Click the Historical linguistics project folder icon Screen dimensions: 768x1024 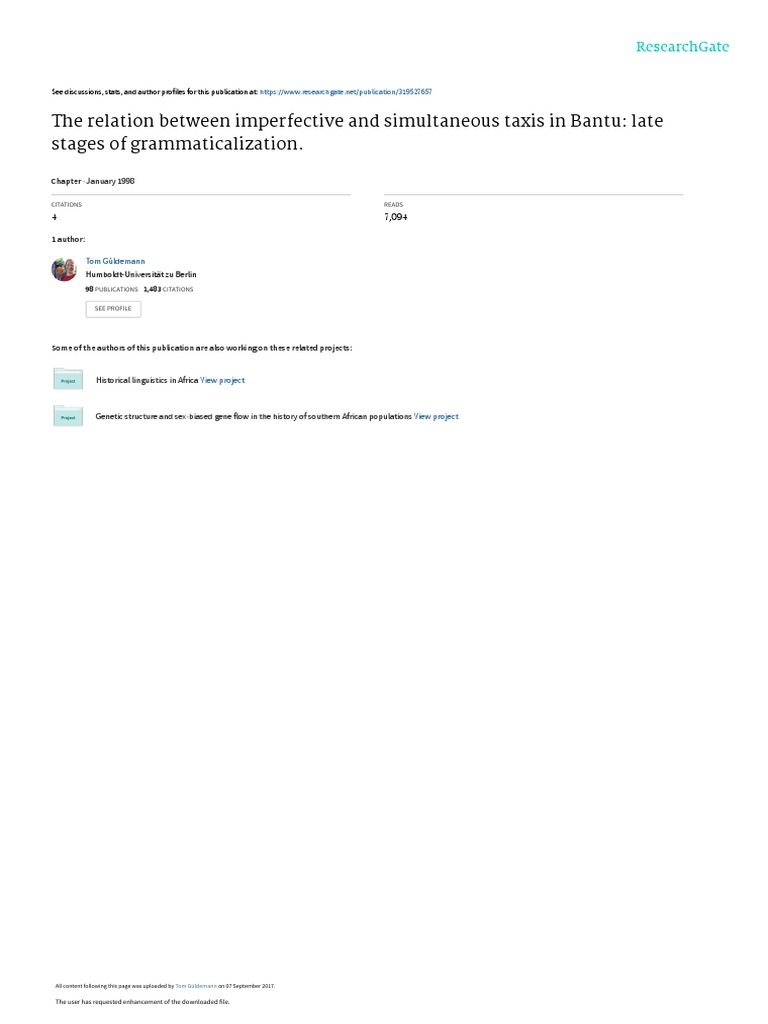pos(68,379)
